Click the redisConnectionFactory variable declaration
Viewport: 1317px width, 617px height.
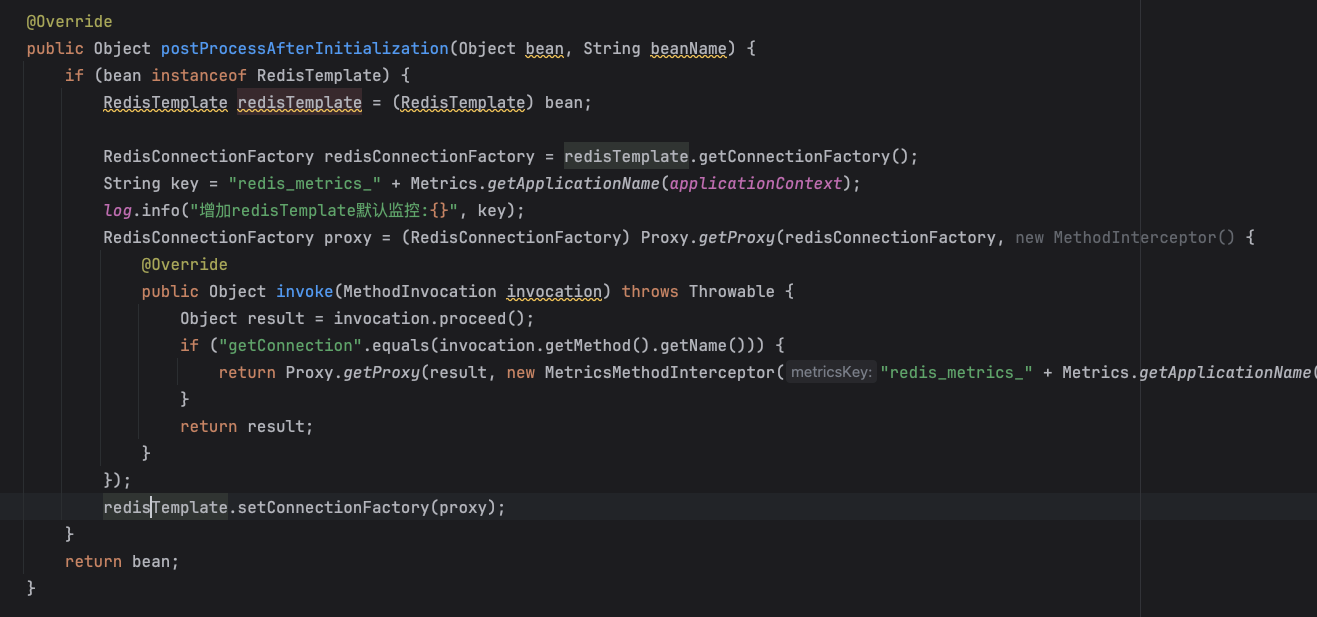click(429, 156)
